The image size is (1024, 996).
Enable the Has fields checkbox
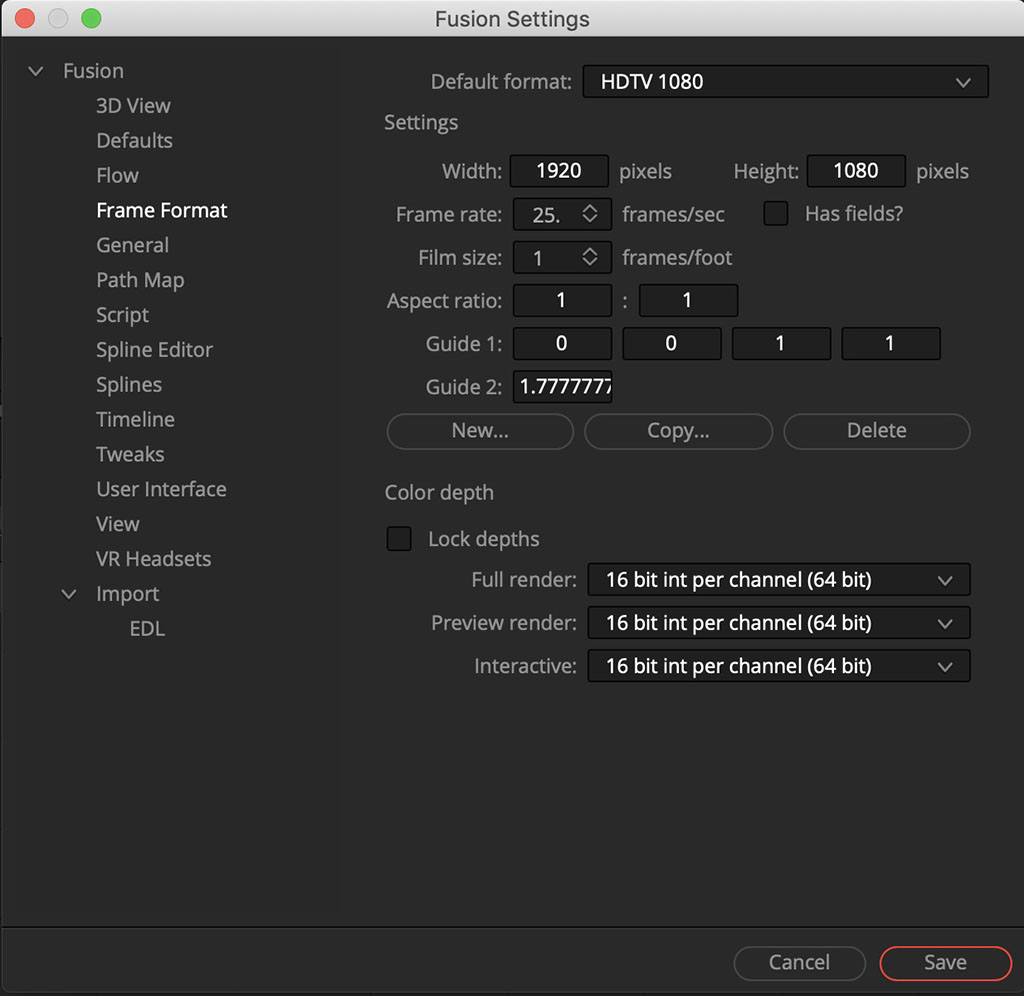776,214
